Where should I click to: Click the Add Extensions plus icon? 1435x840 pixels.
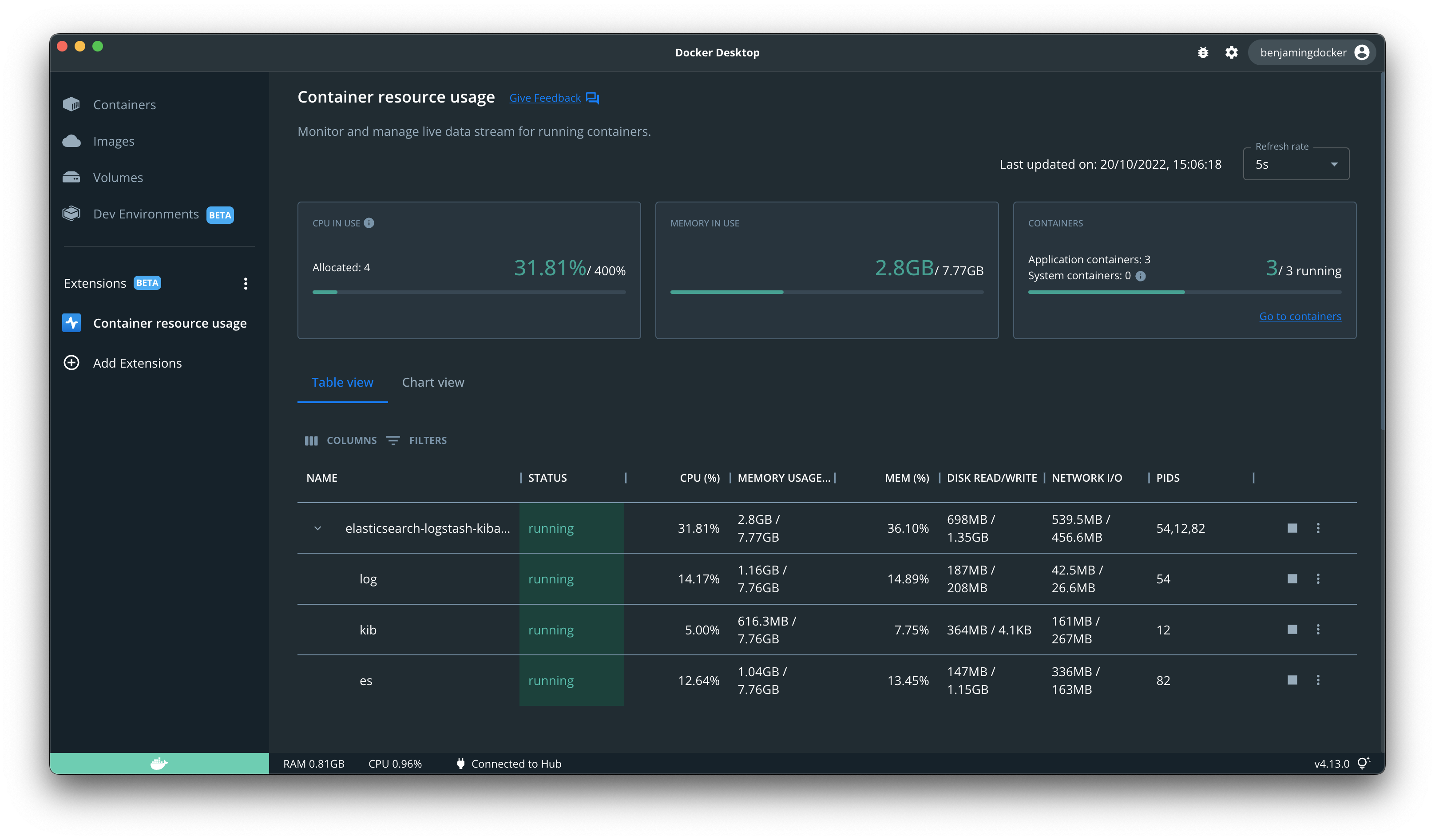[71, 363]
